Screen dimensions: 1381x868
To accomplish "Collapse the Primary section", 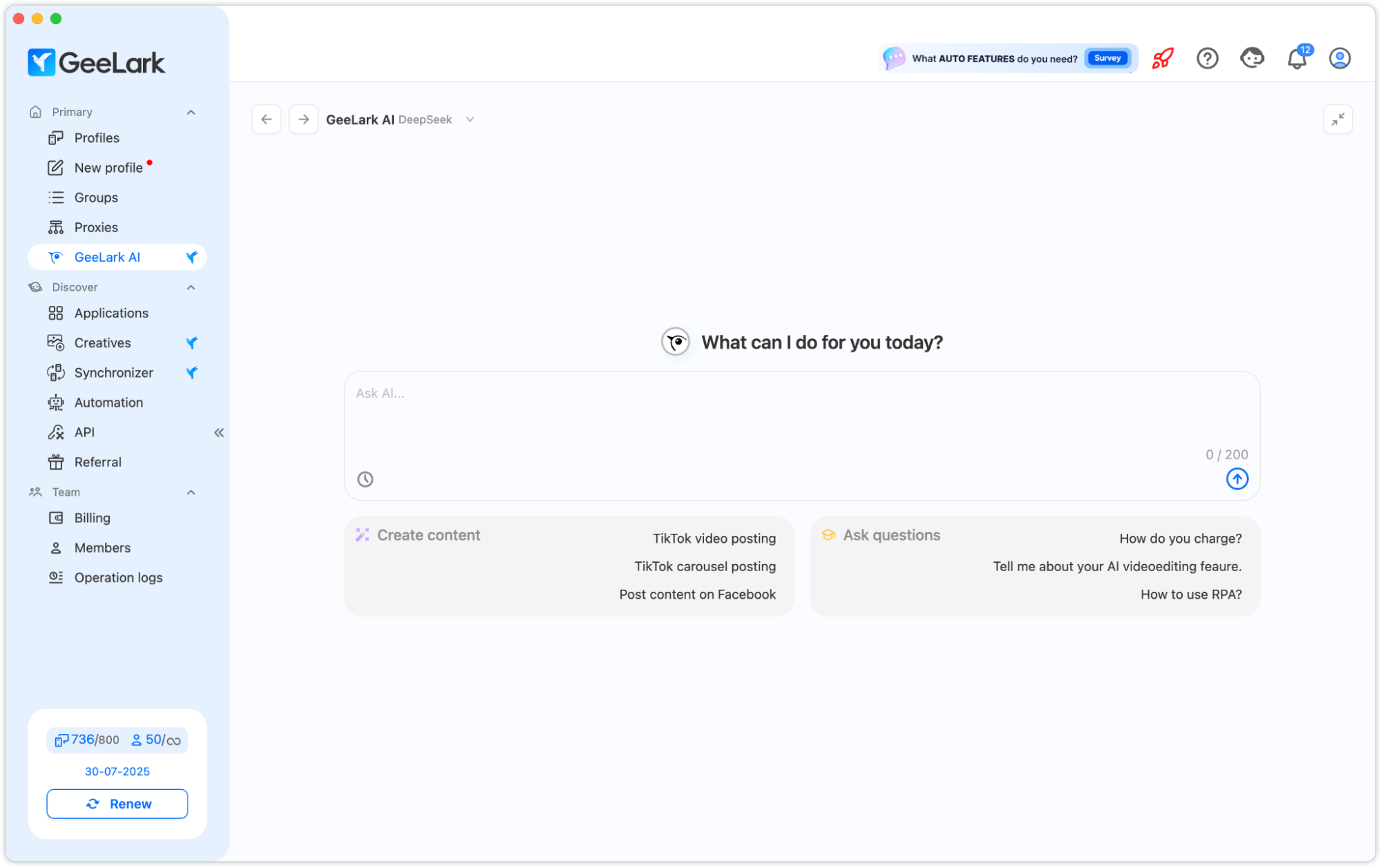I will (191, 112).
